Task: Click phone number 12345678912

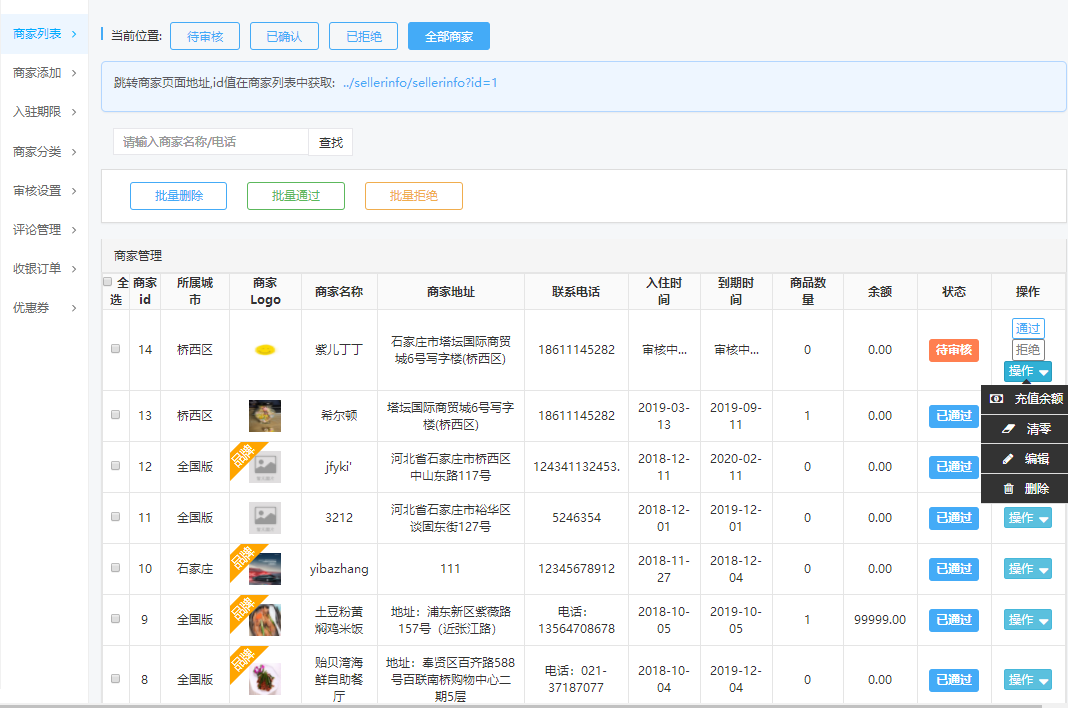Action: [576, 568]
